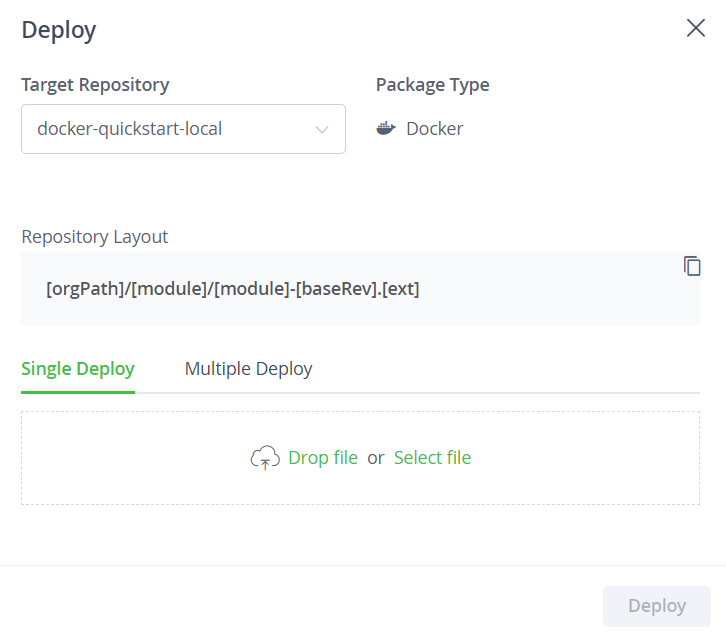Click the green underline beneath Single Deploy
Image resolution: width=726 pixels, height=635 pixels.
[x=78, y=392]
